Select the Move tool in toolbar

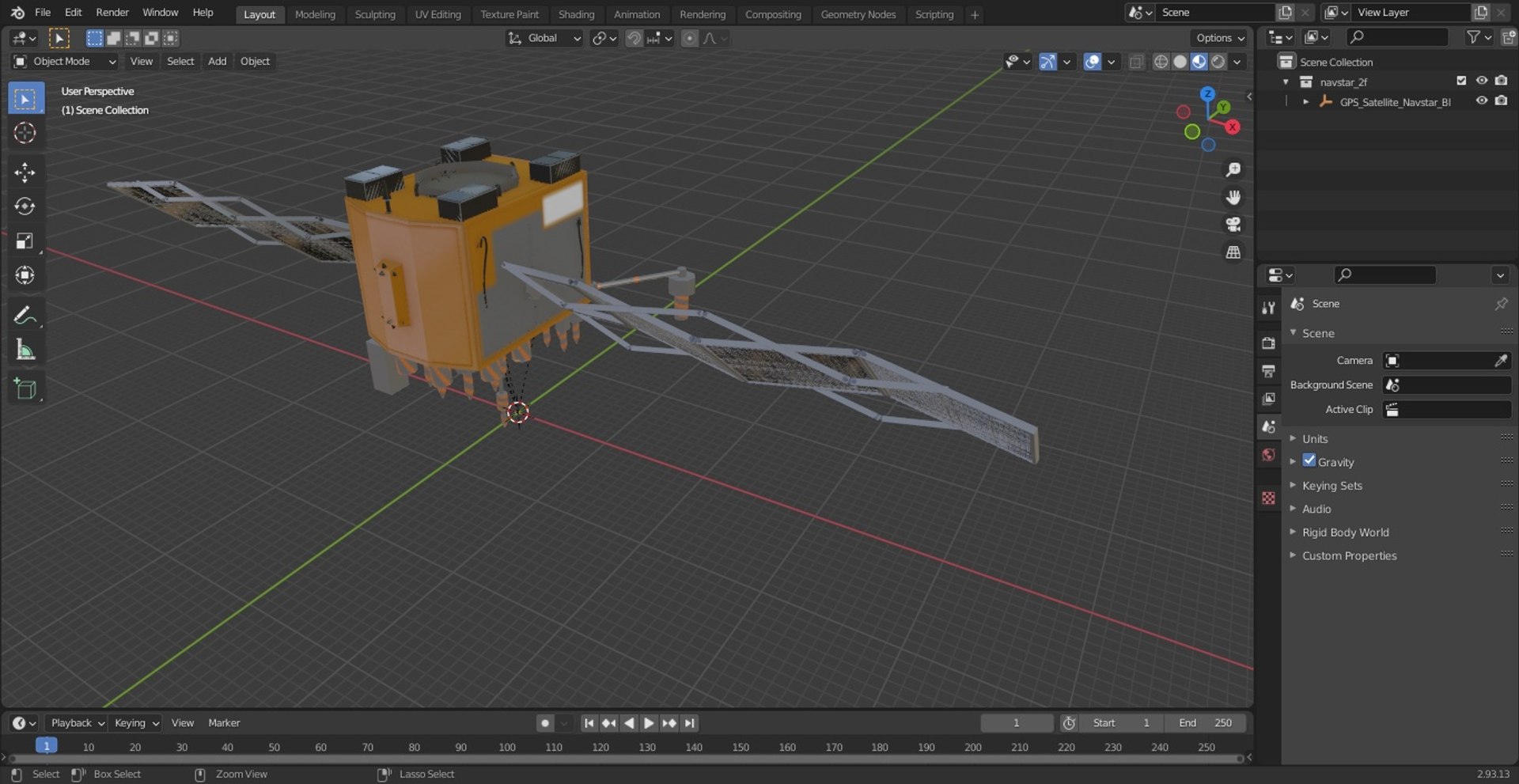25,172
